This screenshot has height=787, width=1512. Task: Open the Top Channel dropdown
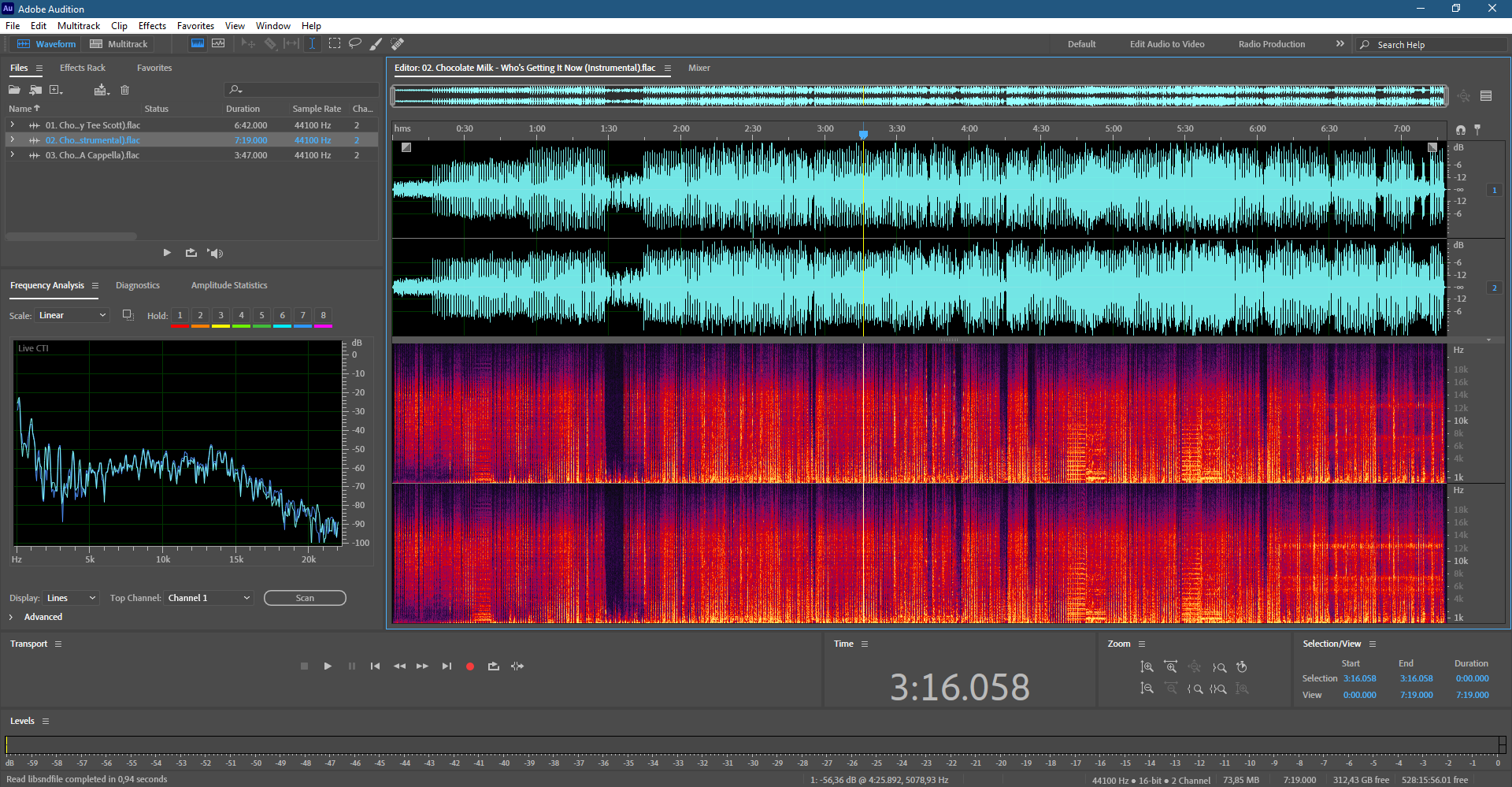(209, 598)
